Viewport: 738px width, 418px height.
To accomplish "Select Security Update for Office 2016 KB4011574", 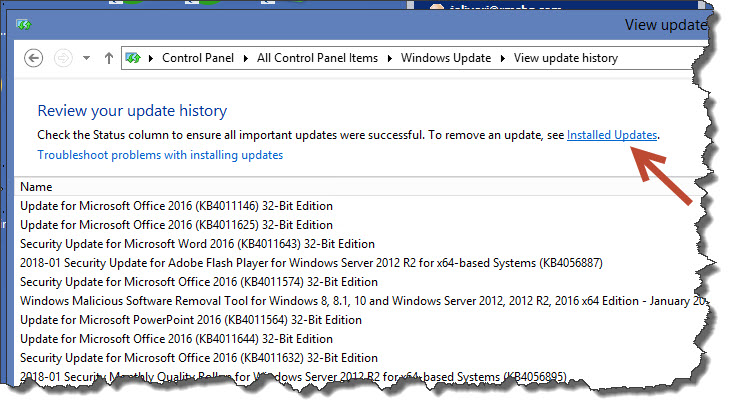I will pyautogui.click(x=199, y=282).
